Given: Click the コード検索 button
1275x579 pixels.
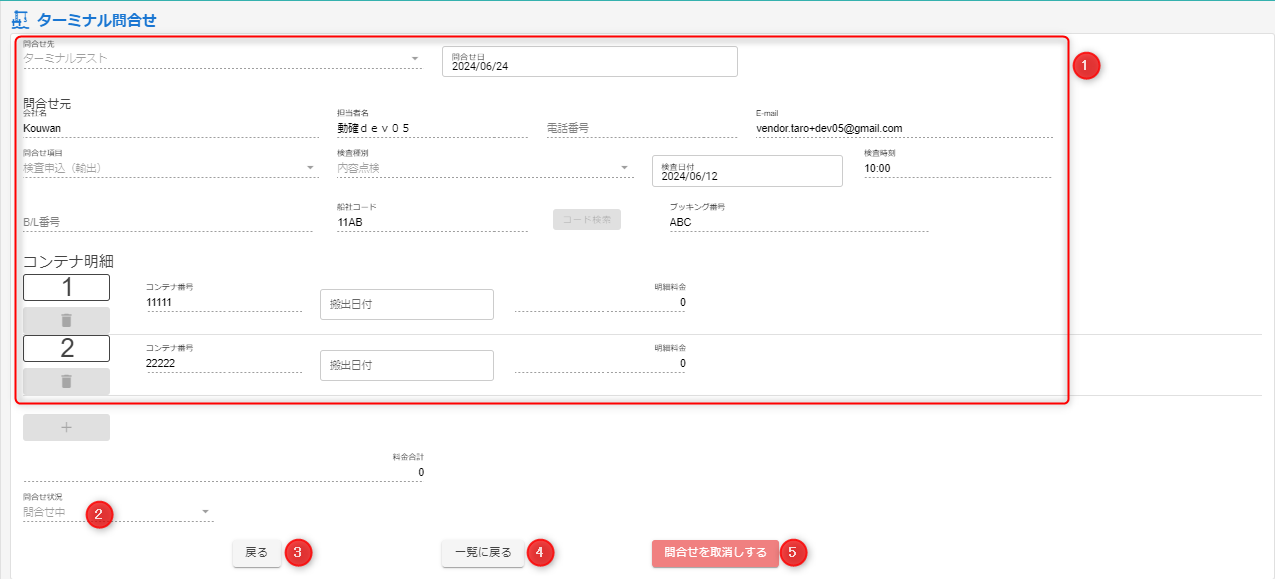Looking at the screenshot, I should pos(587,220).
